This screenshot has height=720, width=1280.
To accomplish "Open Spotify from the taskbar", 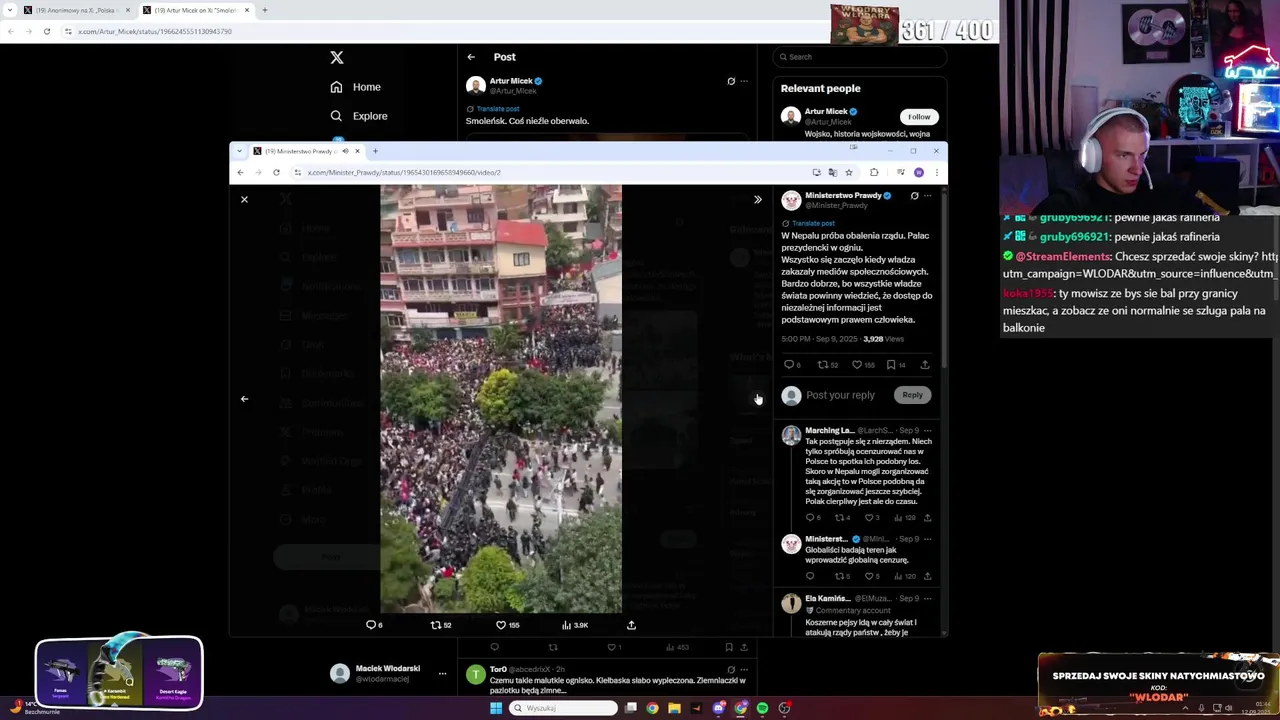I will tap(762, 708).
